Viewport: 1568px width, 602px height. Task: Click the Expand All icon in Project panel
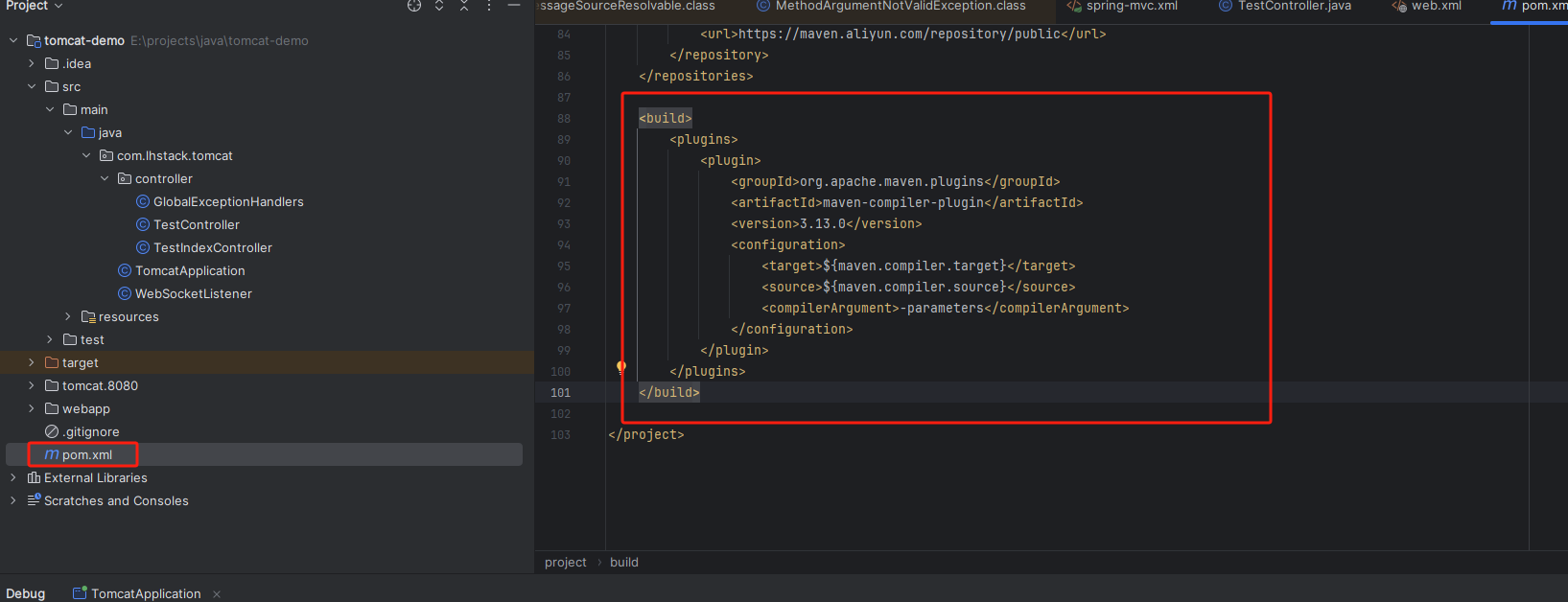coord(439,6)
